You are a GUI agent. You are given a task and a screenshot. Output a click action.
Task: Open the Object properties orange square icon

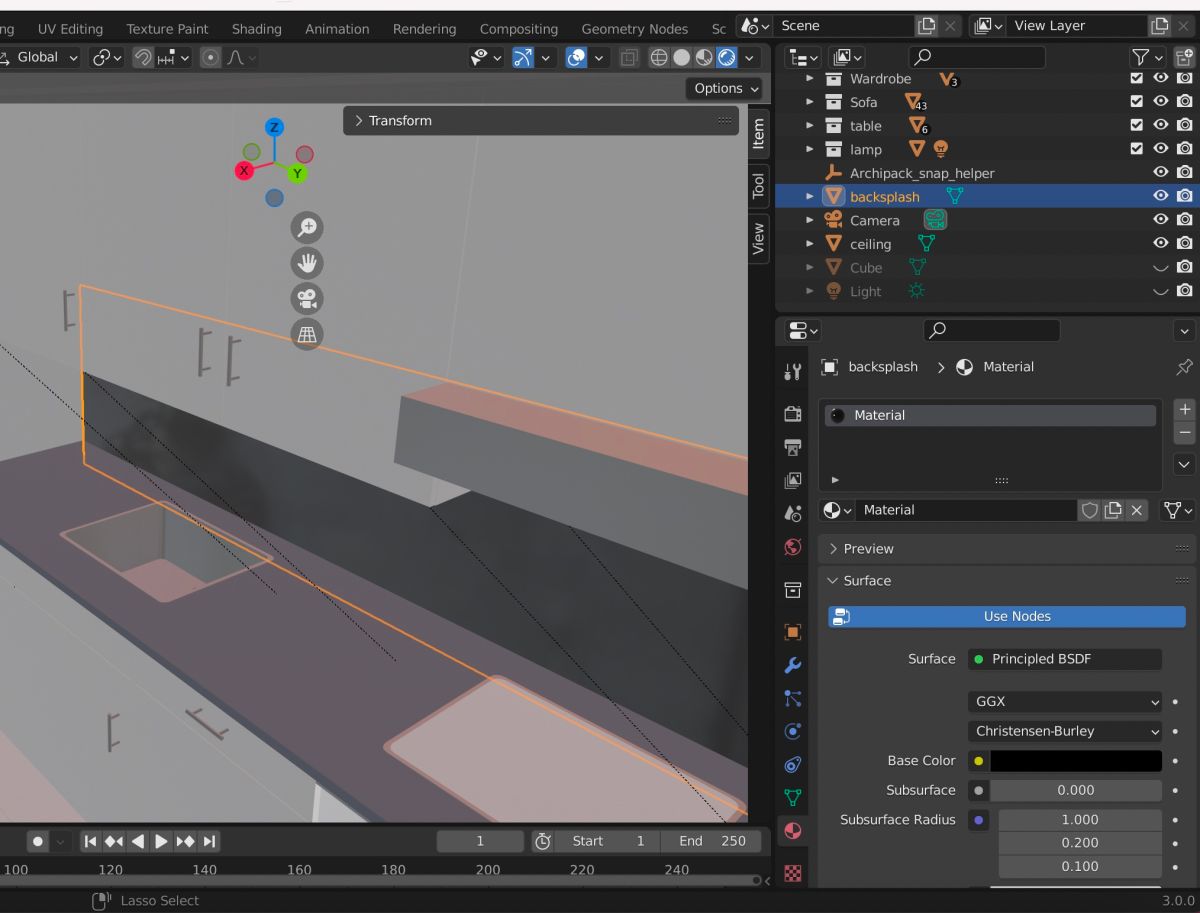point(793,632)
